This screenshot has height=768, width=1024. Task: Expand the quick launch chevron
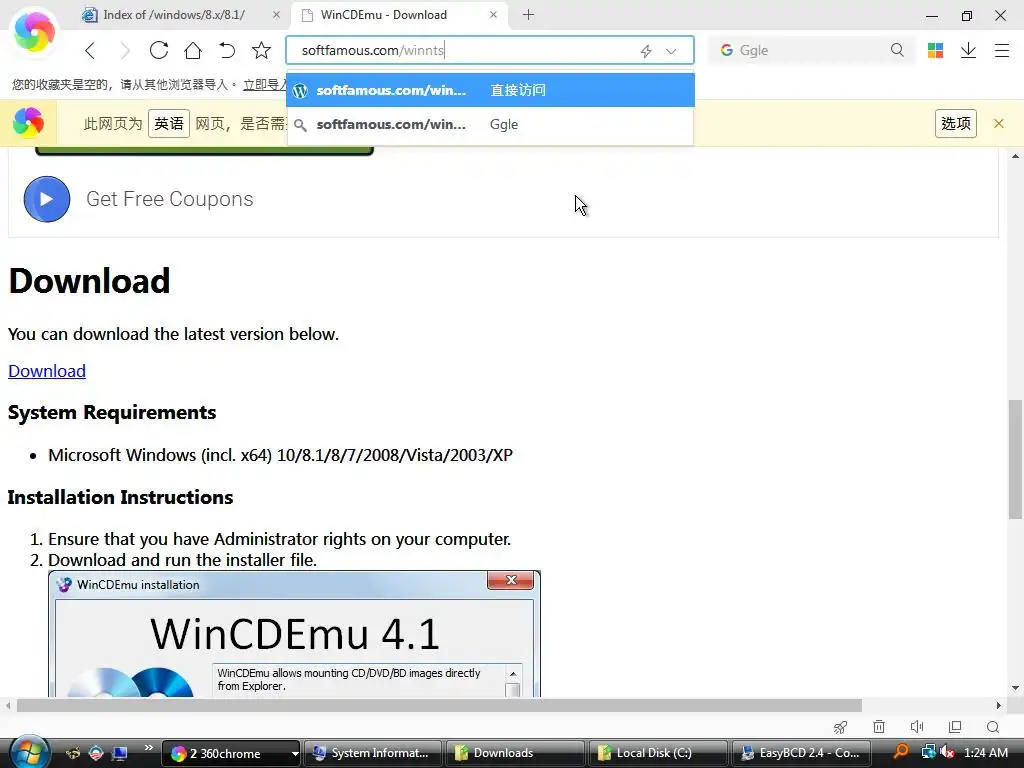coord(148,747)
